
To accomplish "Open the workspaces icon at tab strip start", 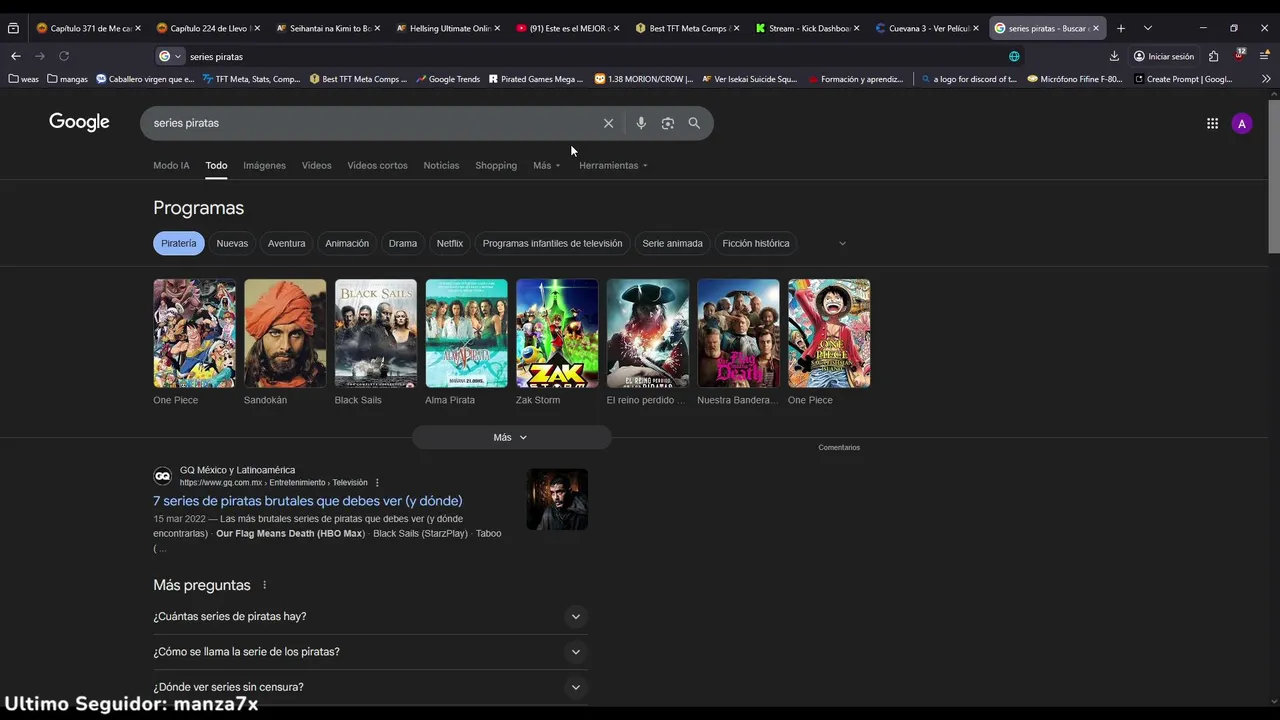I will click(13, 28).
